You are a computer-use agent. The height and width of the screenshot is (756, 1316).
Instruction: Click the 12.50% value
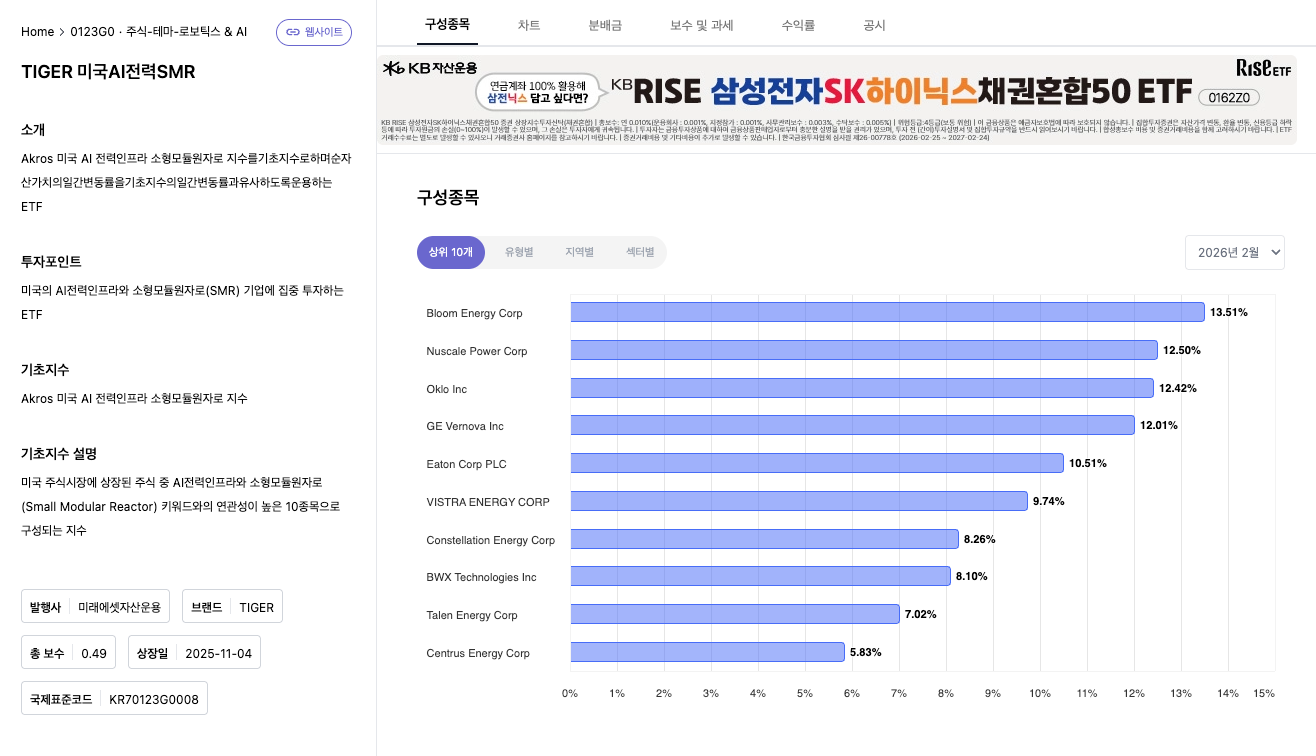[1182, 350]
